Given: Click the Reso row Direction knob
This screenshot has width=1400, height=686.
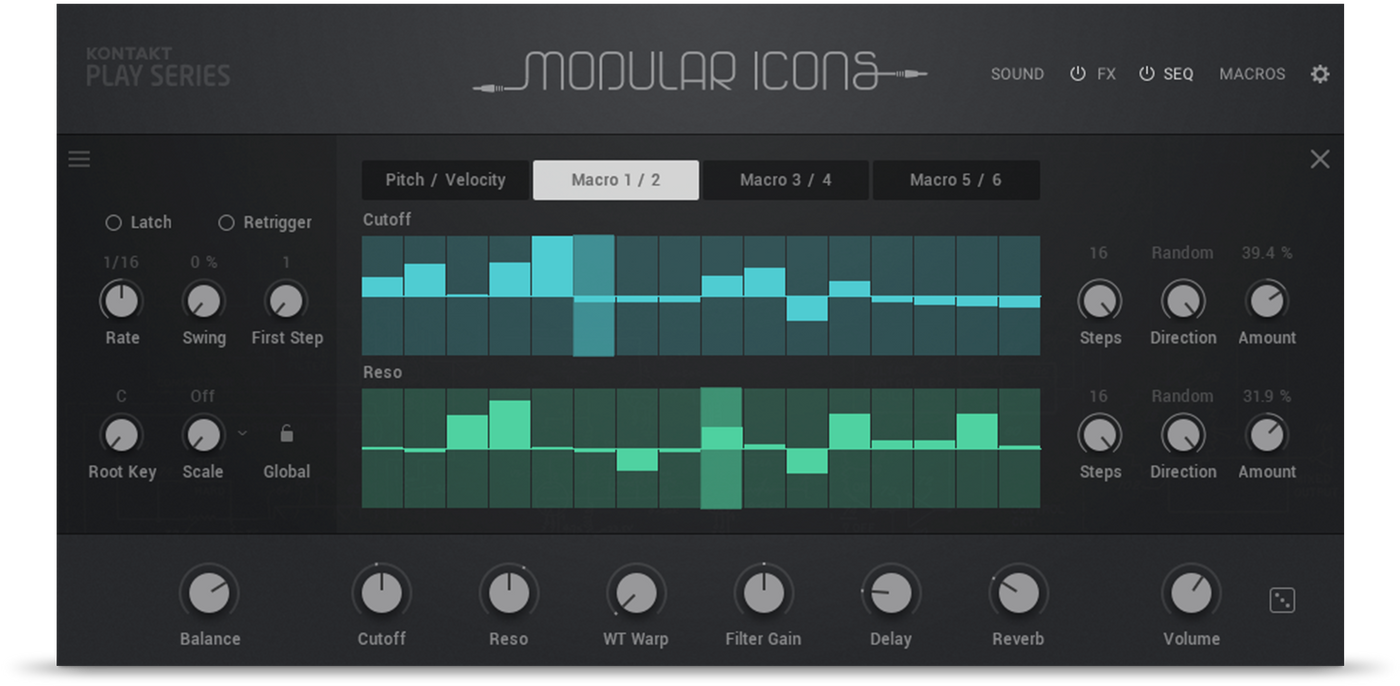Looking at the screenshot, I should (1183, 434).
